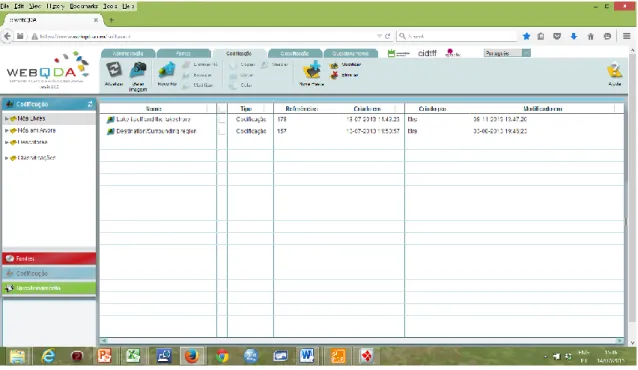638x370 pixels.
Task: Switch to the Classificação ribbon tab
Action: coord(295,53)
